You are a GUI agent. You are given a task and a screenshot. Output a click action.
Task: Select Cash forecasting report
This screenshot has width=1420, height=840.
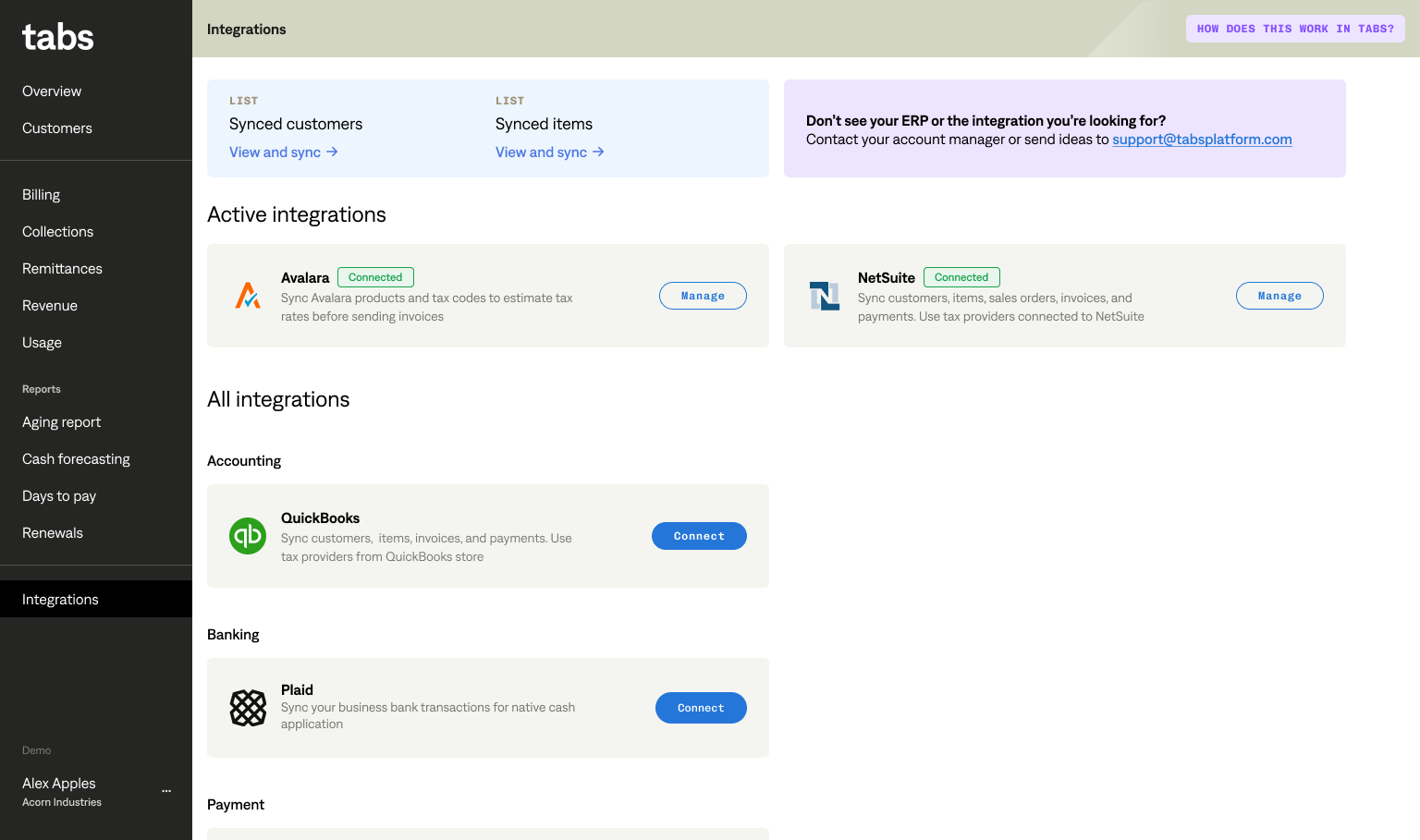click(76, 459)
